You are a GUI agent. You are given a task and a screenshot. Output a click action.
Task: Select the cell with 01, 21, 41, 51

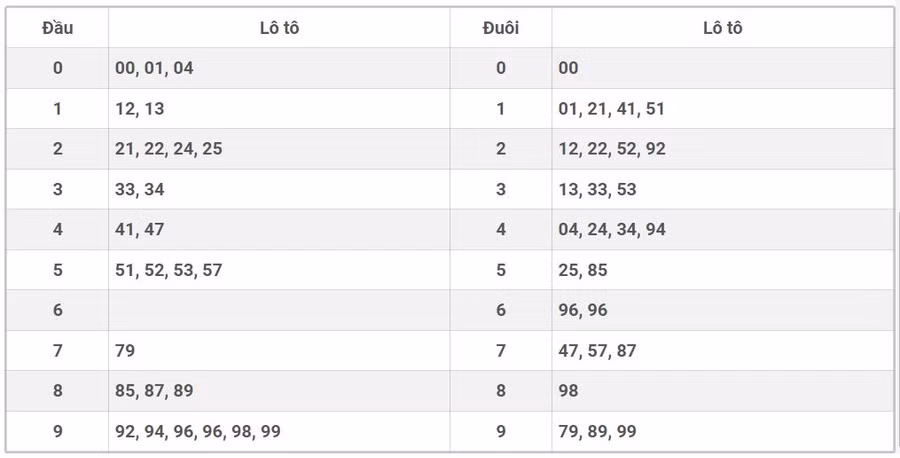(612, 109)
